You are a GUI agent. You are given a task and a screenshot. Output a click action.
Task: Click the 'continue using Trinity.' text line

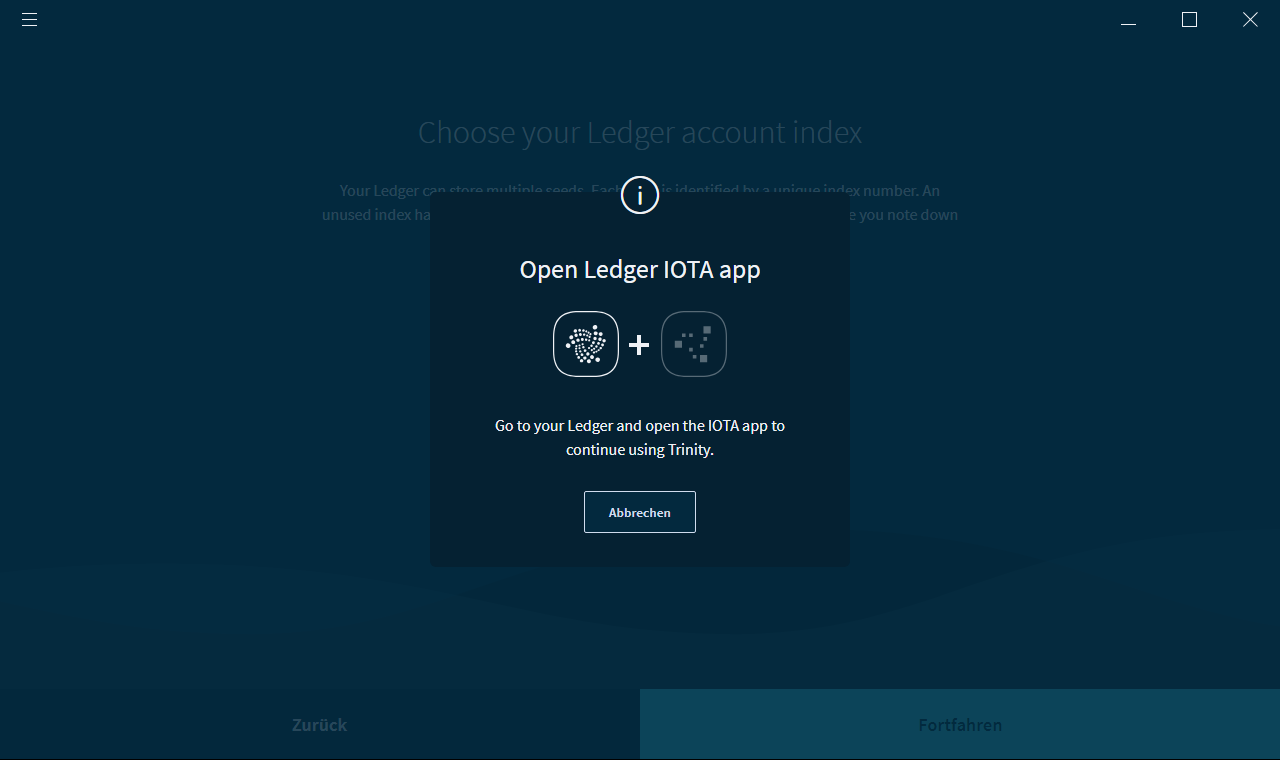pyautogui.click(x=640, y=450)
